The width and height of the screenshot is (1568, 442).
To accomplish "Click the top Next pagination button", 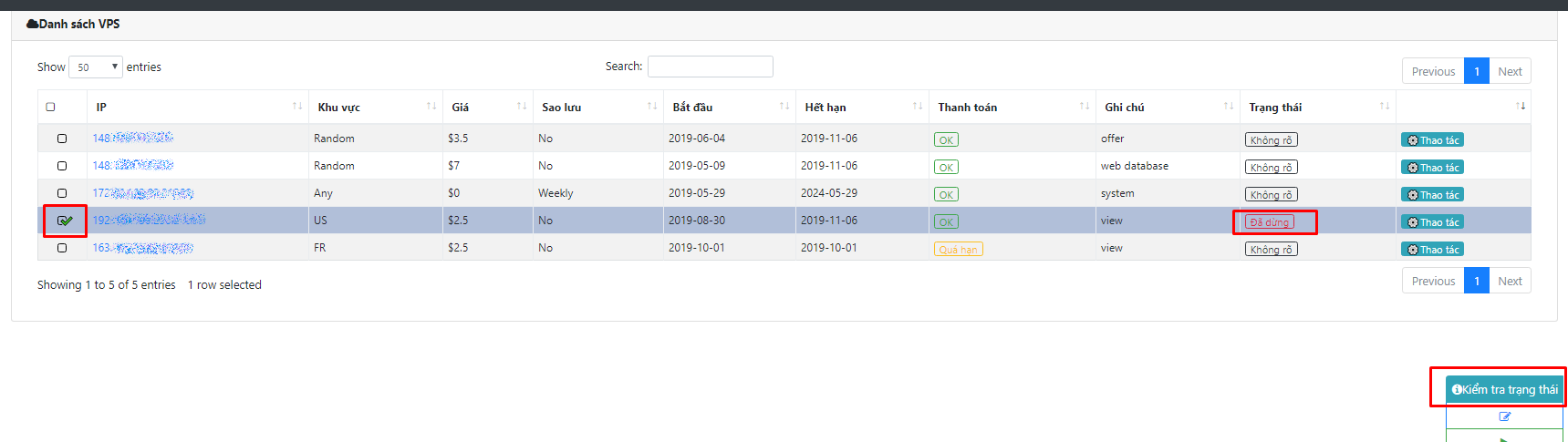I will pos(1510,71).
